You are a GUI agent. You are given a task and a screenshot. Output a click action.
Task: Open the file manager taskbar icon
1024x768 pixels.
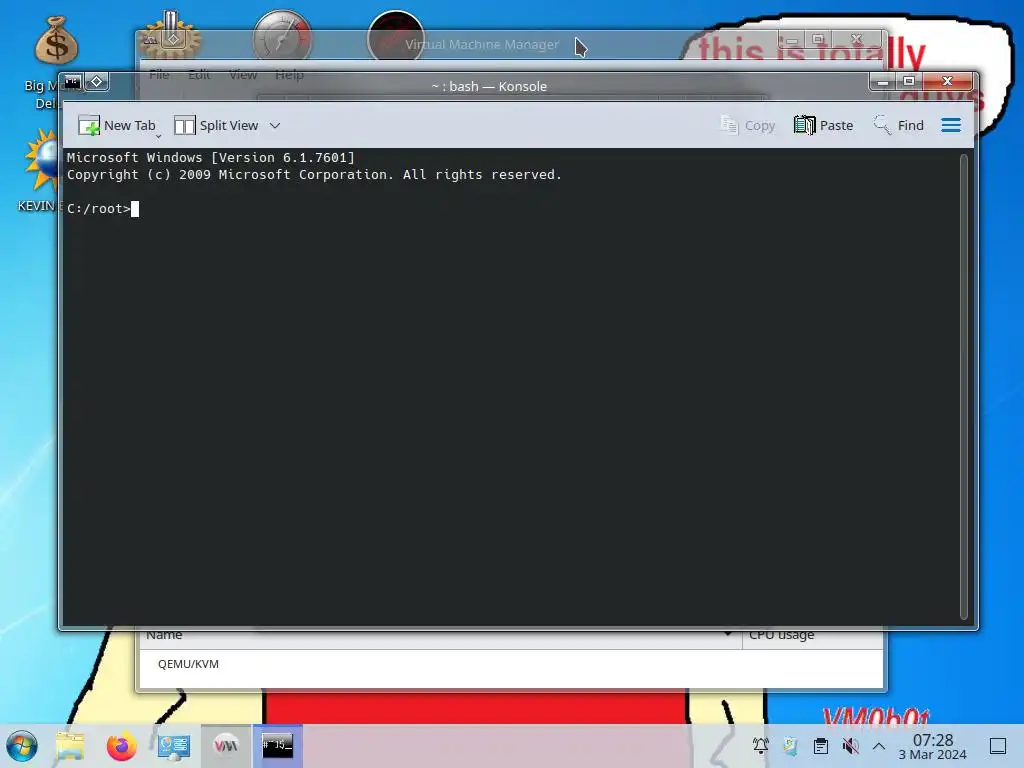point(71,746)
